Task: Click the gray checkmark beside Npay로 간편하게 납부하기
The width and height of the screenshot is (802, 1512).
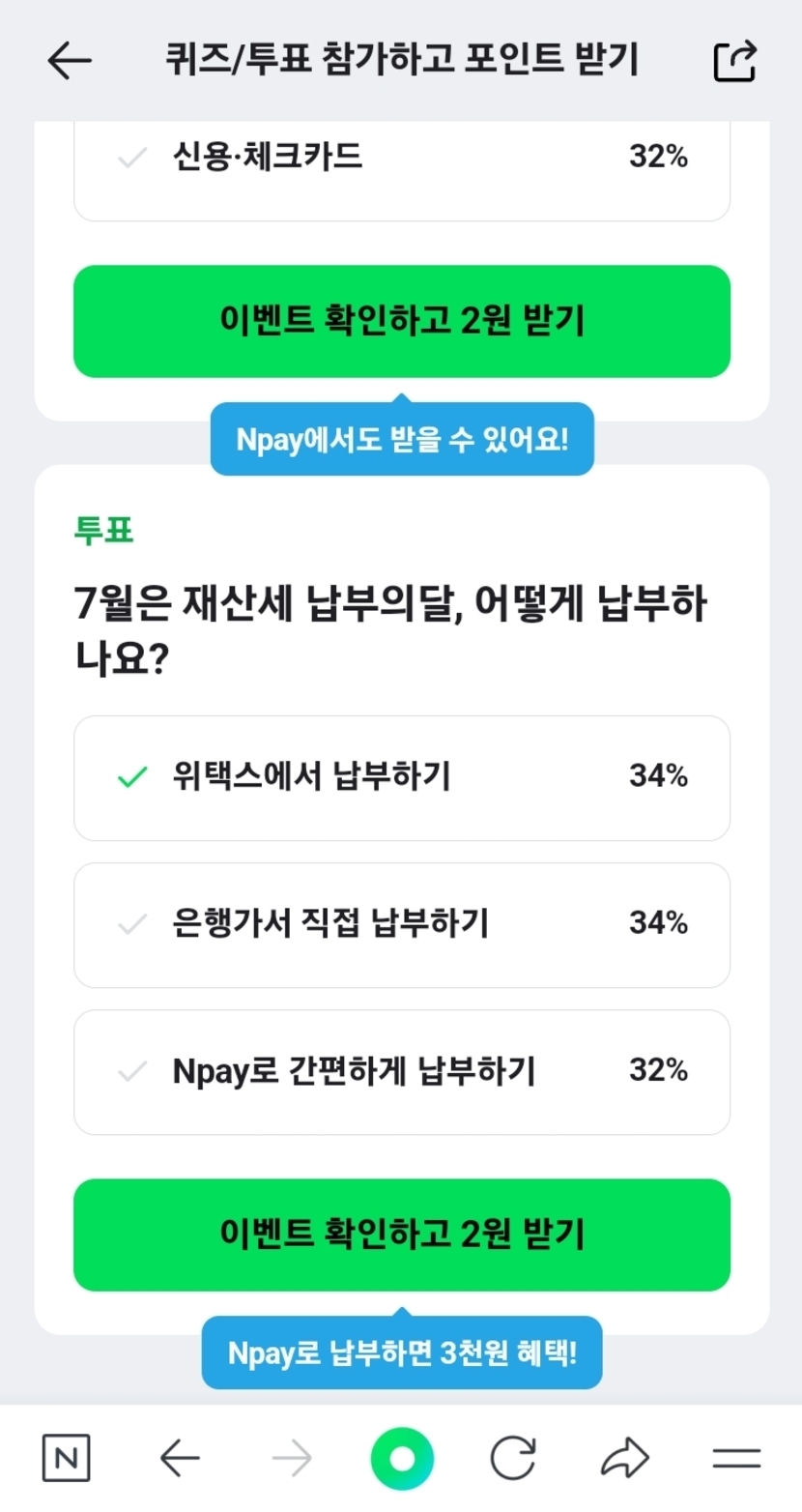Action: 131,1071
